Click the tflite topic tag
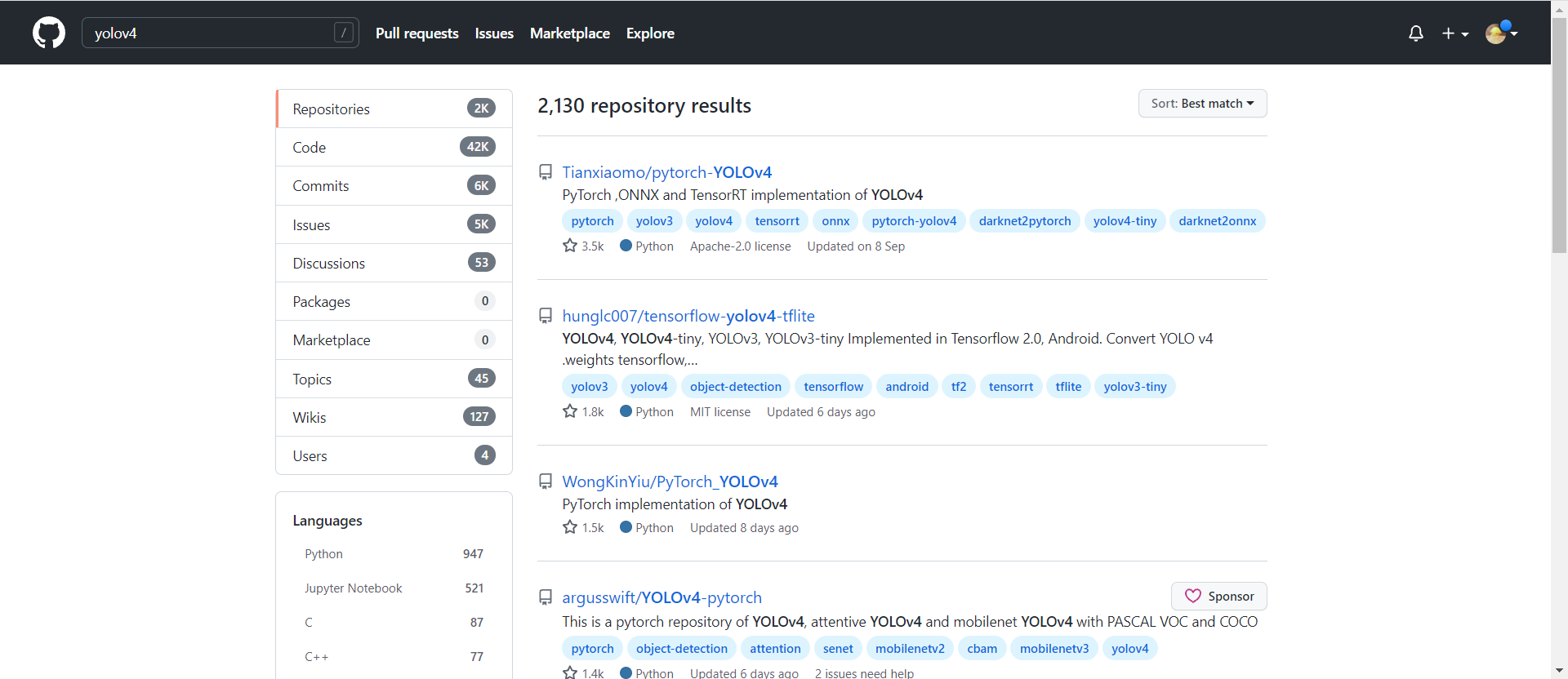 (1068, 387)
